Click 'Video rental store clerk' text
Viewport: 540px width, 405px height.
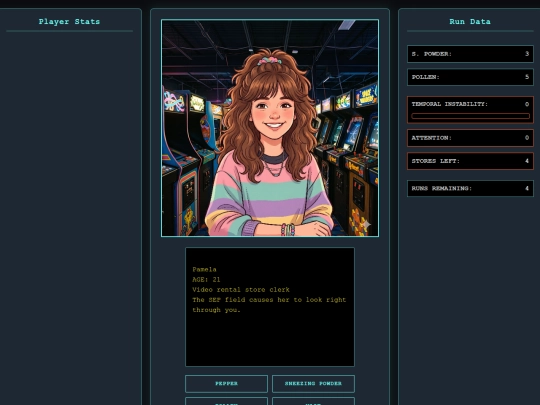(x=241, y=290)
